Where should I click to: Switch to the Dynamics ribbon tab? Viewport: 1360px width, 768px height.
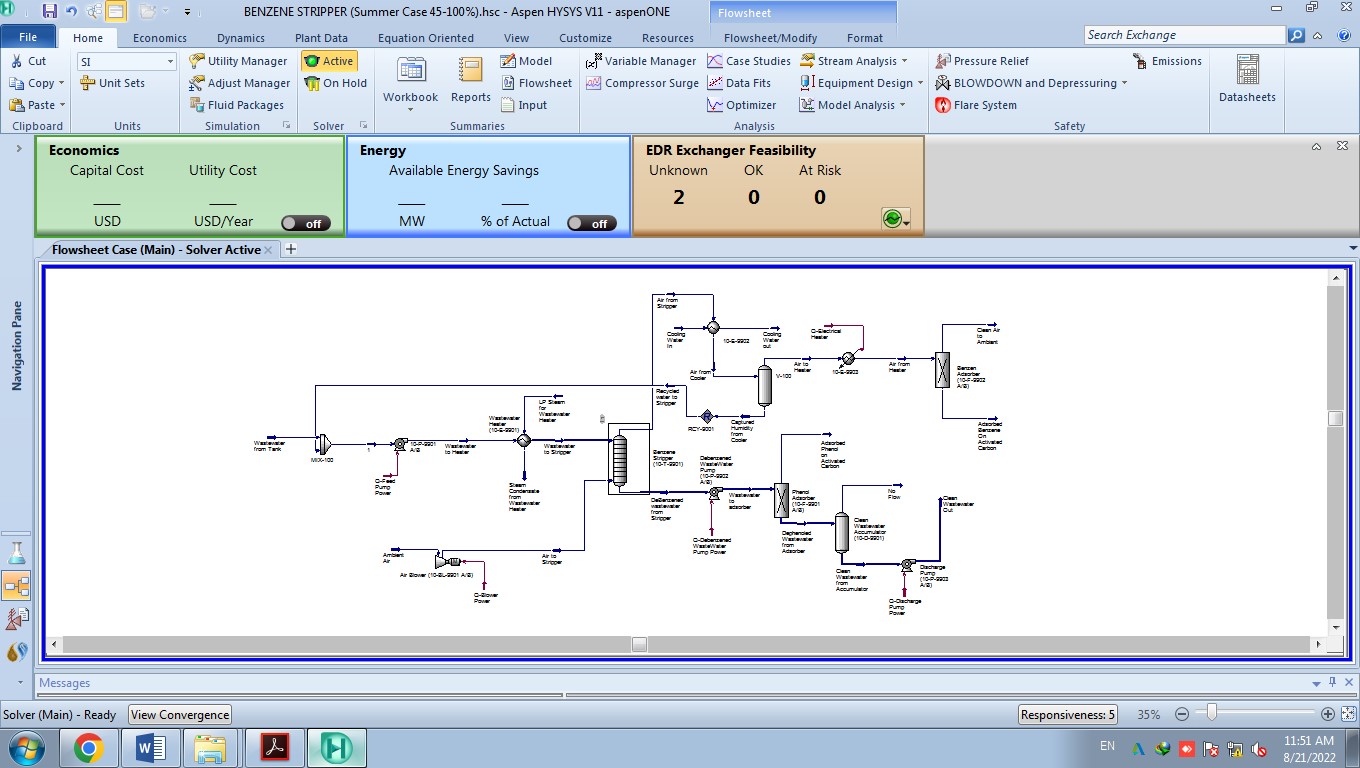(241, 38)
